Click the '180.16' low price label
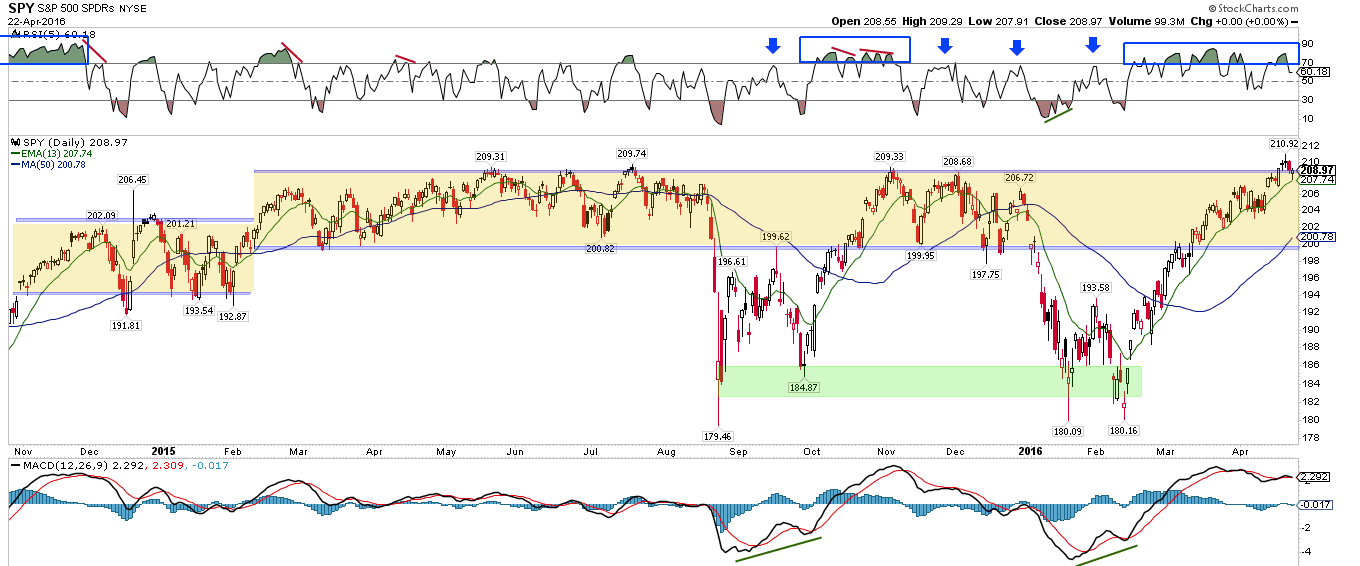Viewport: 1360px width, 566px height. [x=1124, y=431]
